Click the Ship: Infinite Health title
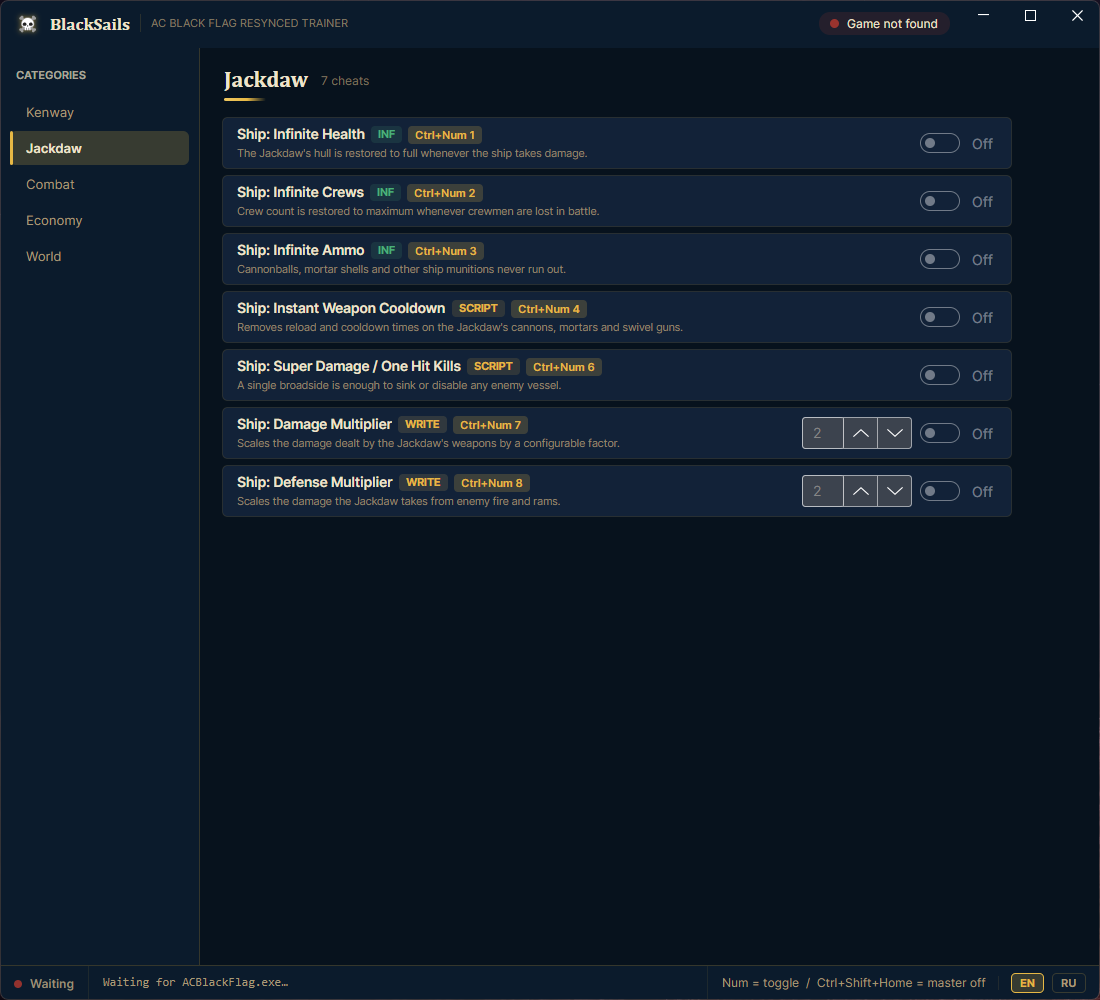The image size is (1100, 1000). point(301,134)
